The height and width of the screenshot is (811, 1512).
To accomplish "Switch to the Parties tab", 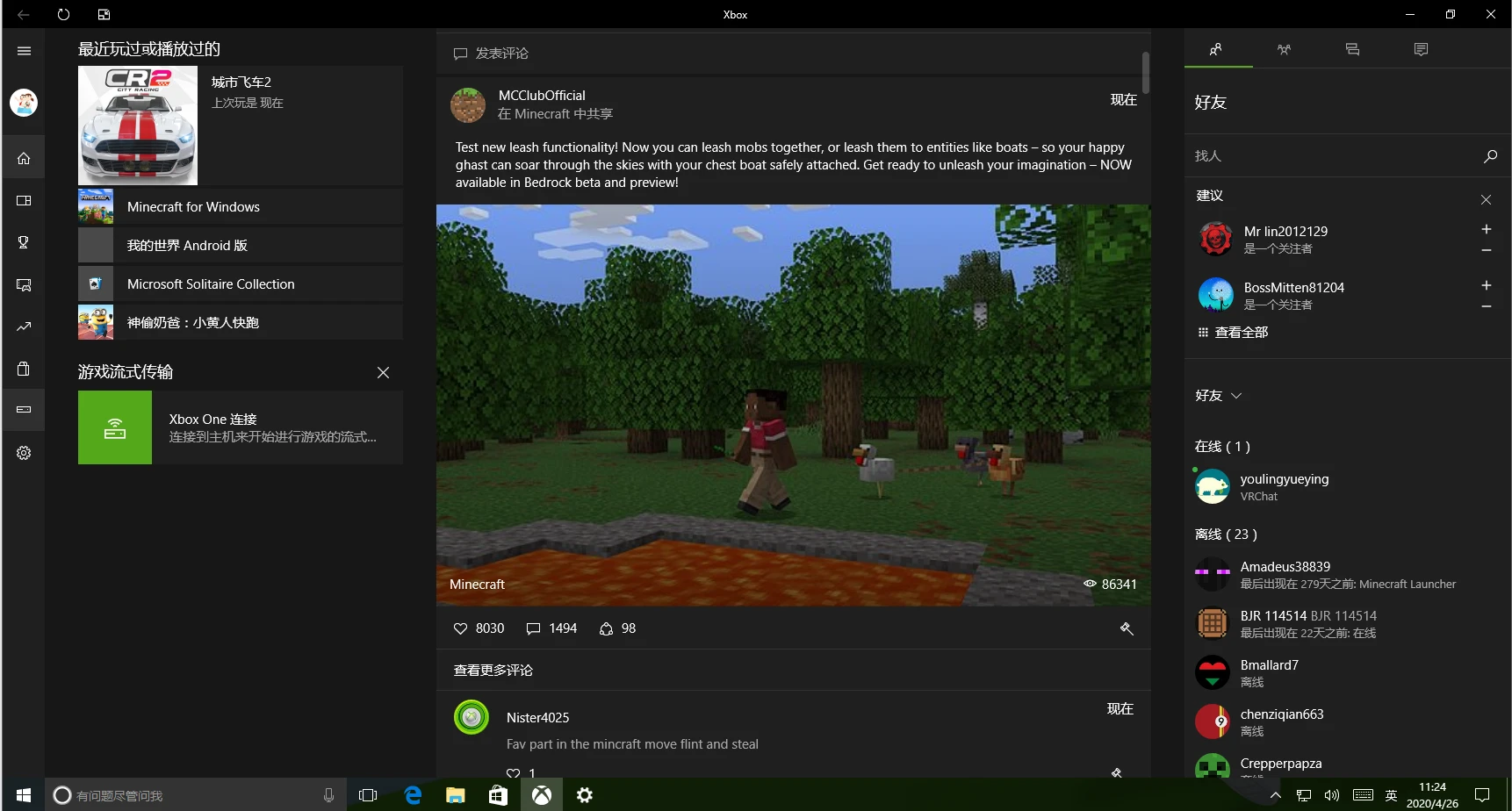I will pyautogui.click(x=1284, y=49).
